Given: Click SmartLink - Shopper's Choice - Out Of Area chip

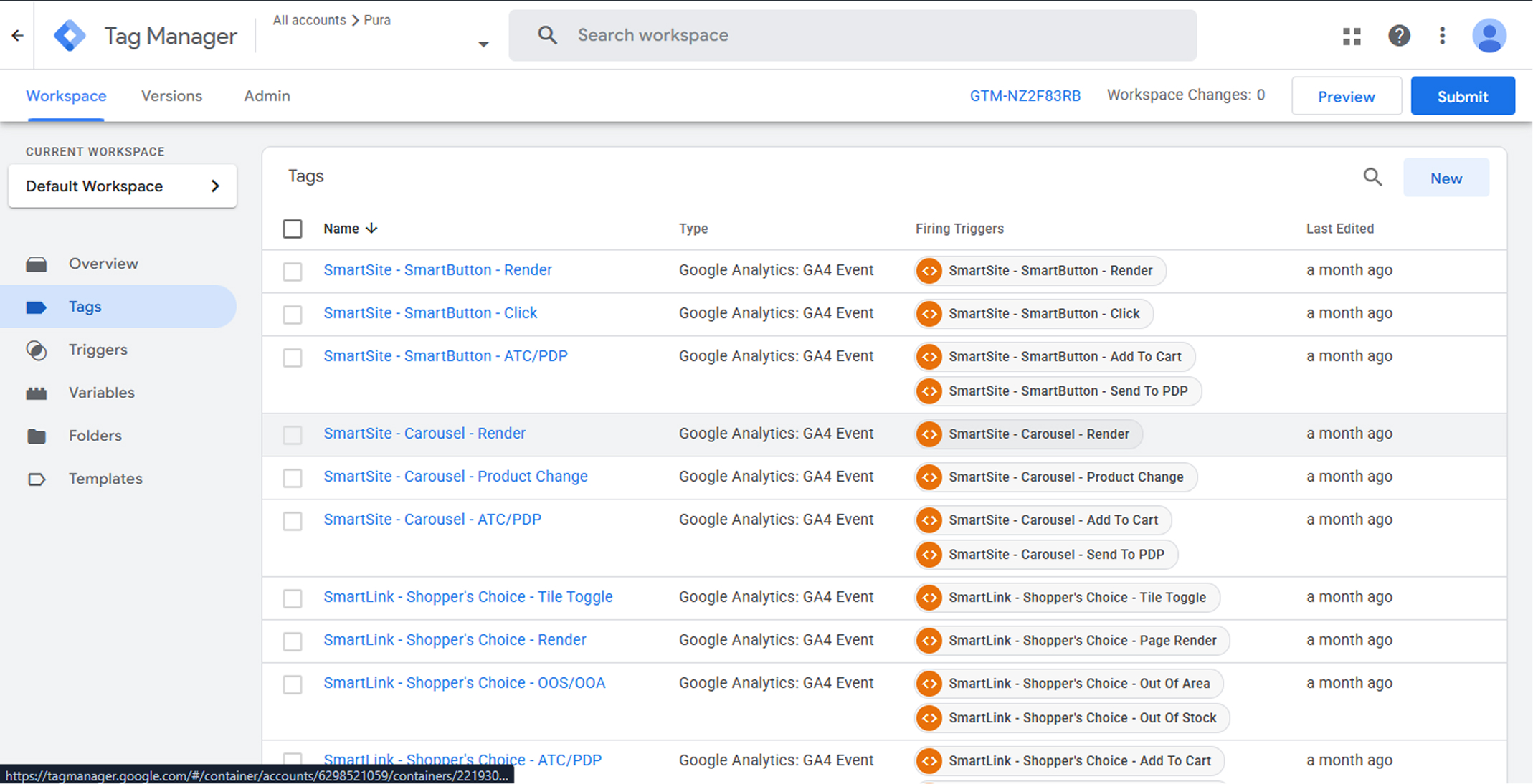Looking at the screenshot, I should click(1069, 684).
